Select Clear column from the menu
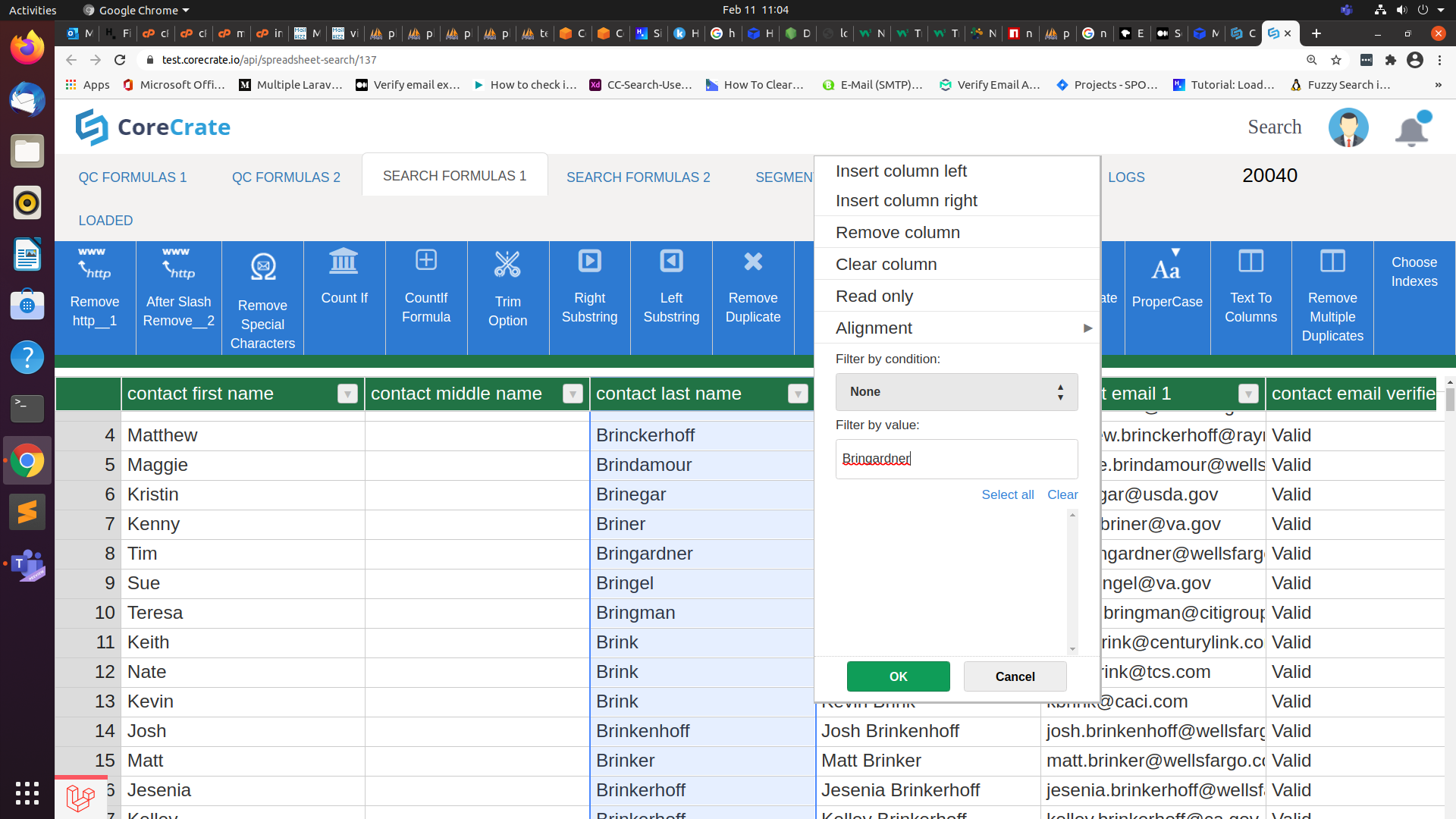This screenshot has height=819, width=1456. coord(956,264)
